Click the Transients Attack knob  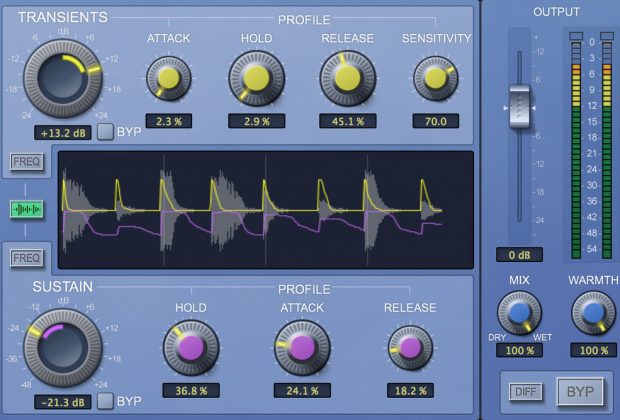pyautogui.click(x=169, y=78)
